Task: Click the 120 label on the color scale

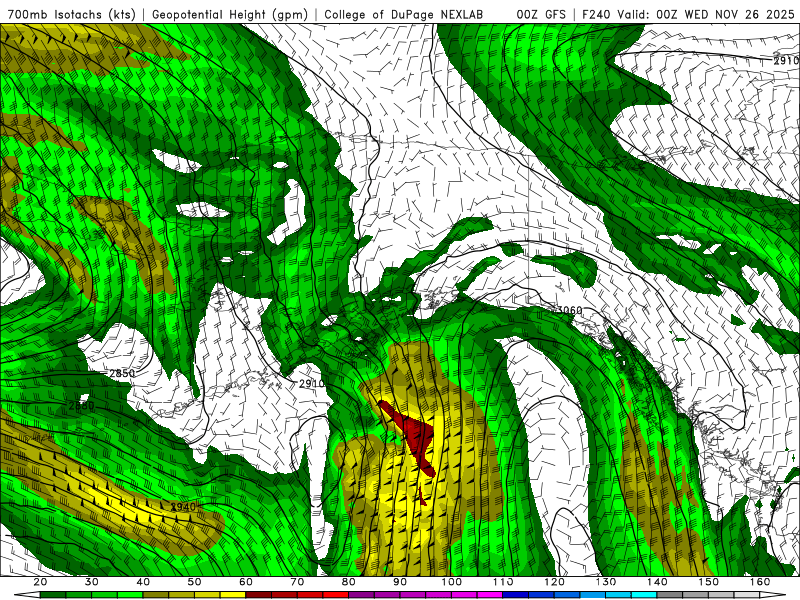Action: point(555,582)
